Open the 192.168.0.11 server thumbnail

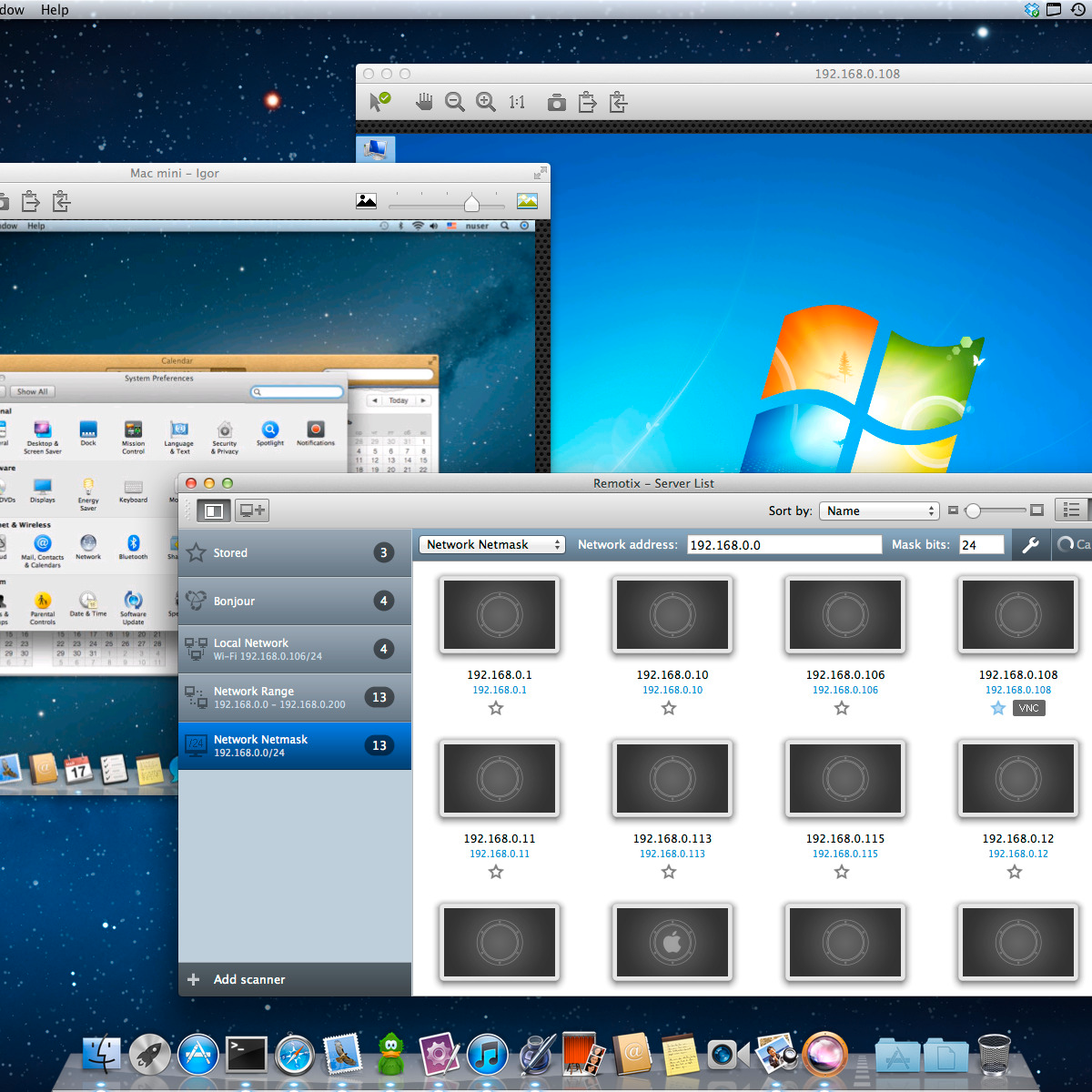(x=500, y=779)
